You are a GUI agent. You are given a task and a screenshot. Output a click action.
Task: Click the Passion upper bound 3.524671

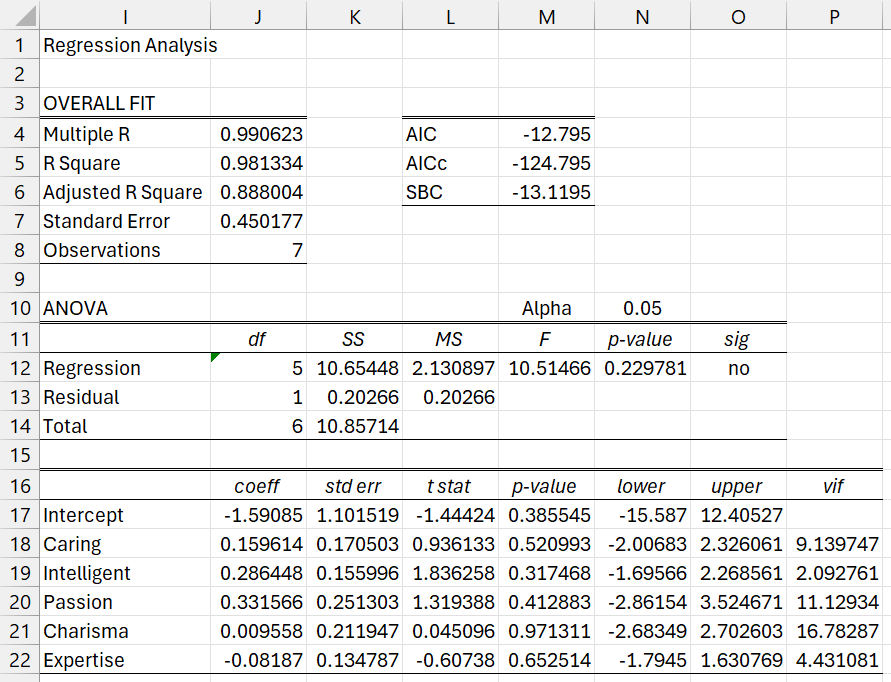click(x=738, y=602)
